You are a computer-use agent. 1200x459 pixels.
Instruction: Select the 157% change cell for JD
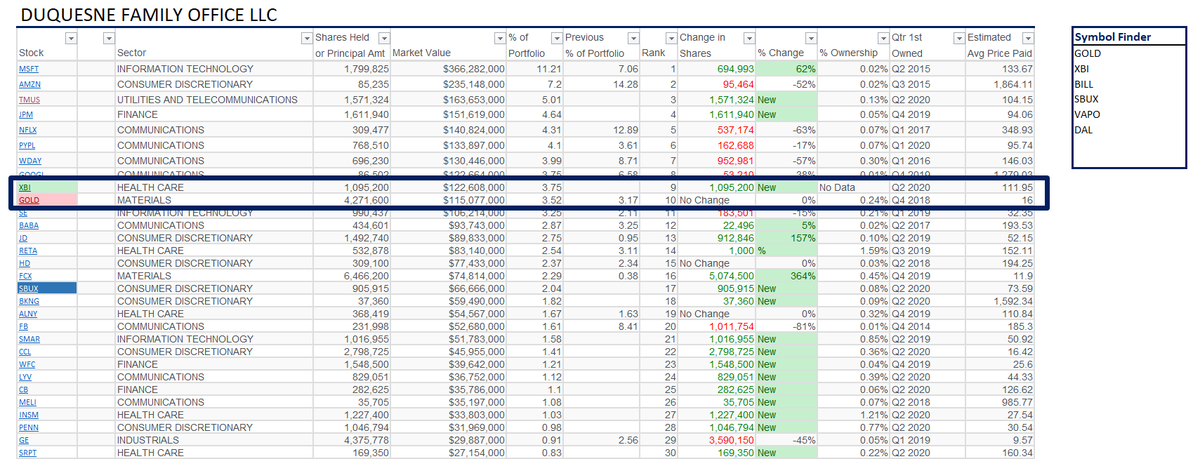point(786,239)
